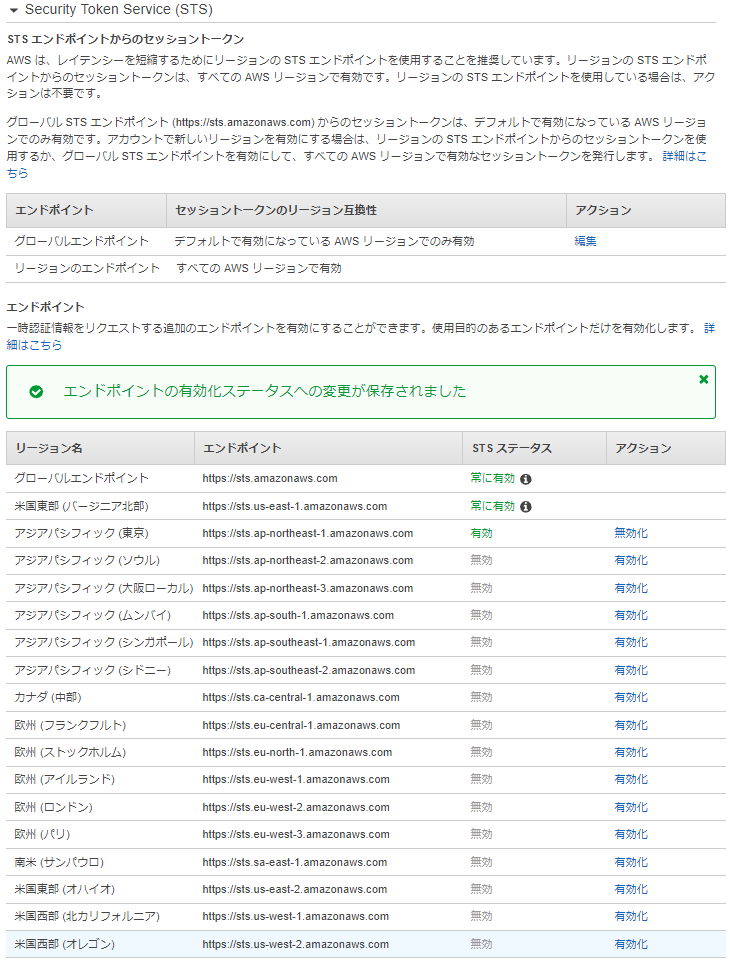Click 米国西部 (オレゴン) region name
Screen dimensions: 730x966
pos(65,944)
